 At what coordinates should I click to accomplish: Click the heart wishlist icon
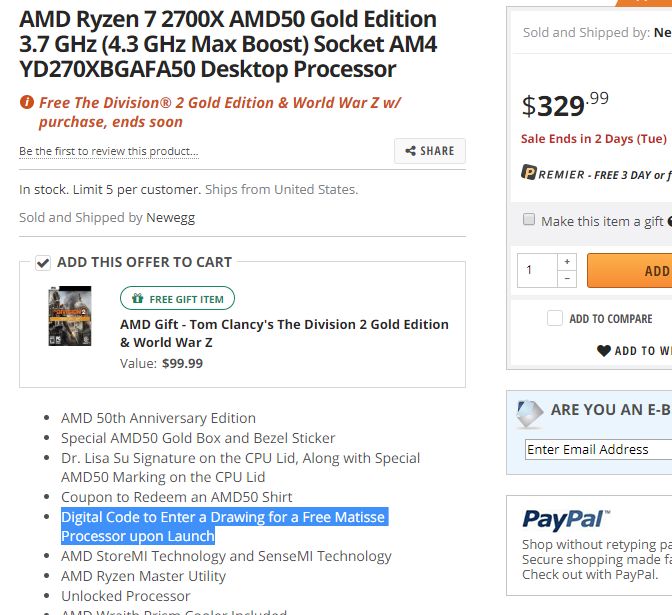(x=604, y=351)
